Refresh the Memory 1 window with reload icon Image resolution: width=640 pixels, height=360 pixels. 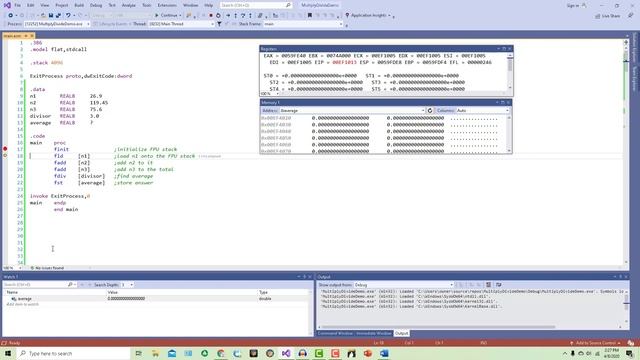tap(430, 111)
